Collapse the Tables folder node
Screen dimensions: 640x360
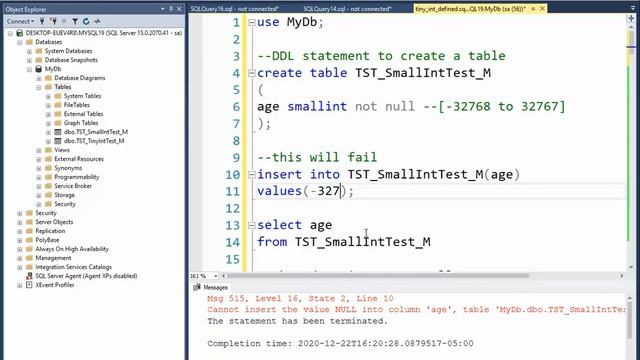click(x=39, y=87)
